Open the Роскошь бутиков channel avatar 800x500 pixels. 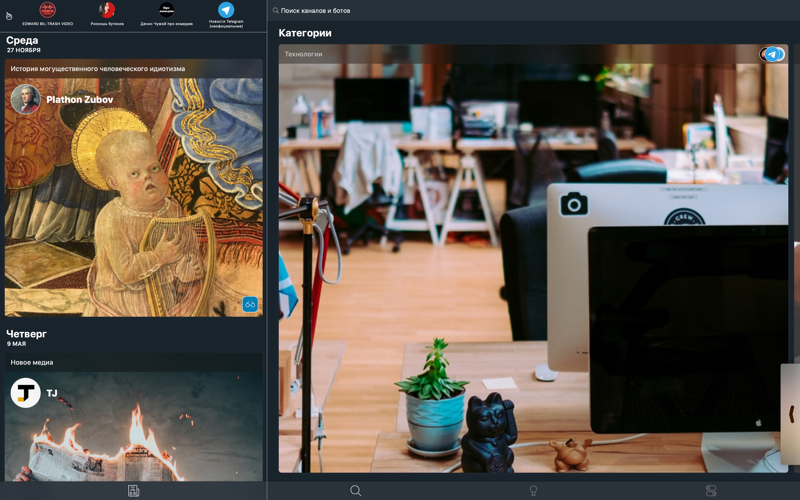click(x=107, y=11)
